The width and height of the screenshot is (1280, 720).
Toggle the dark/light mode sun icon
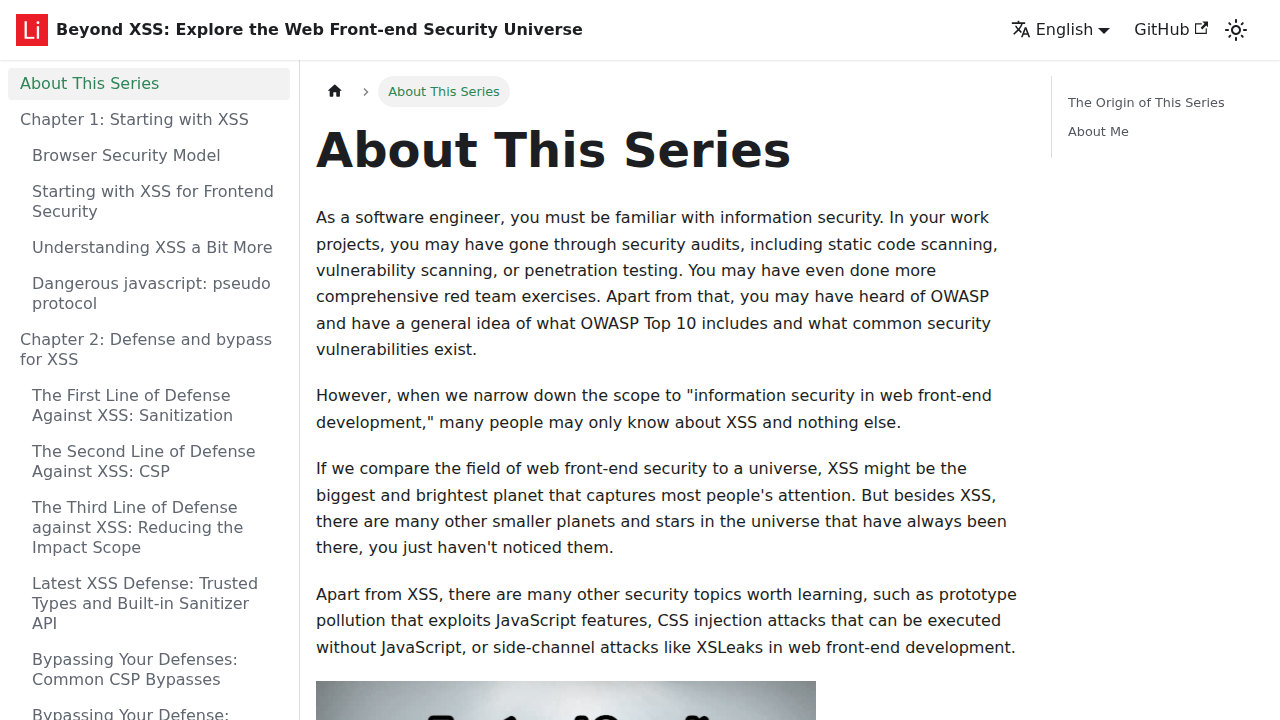[x=1236, y=30]
